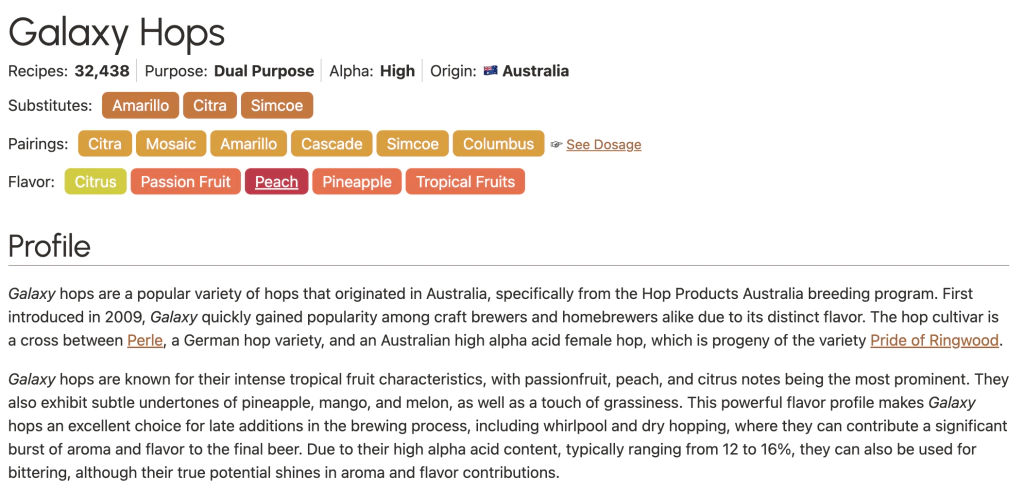This screenshot has width=1024, height=492.
Task: Choose the Pineapple flavor tag
Action: 357,182
